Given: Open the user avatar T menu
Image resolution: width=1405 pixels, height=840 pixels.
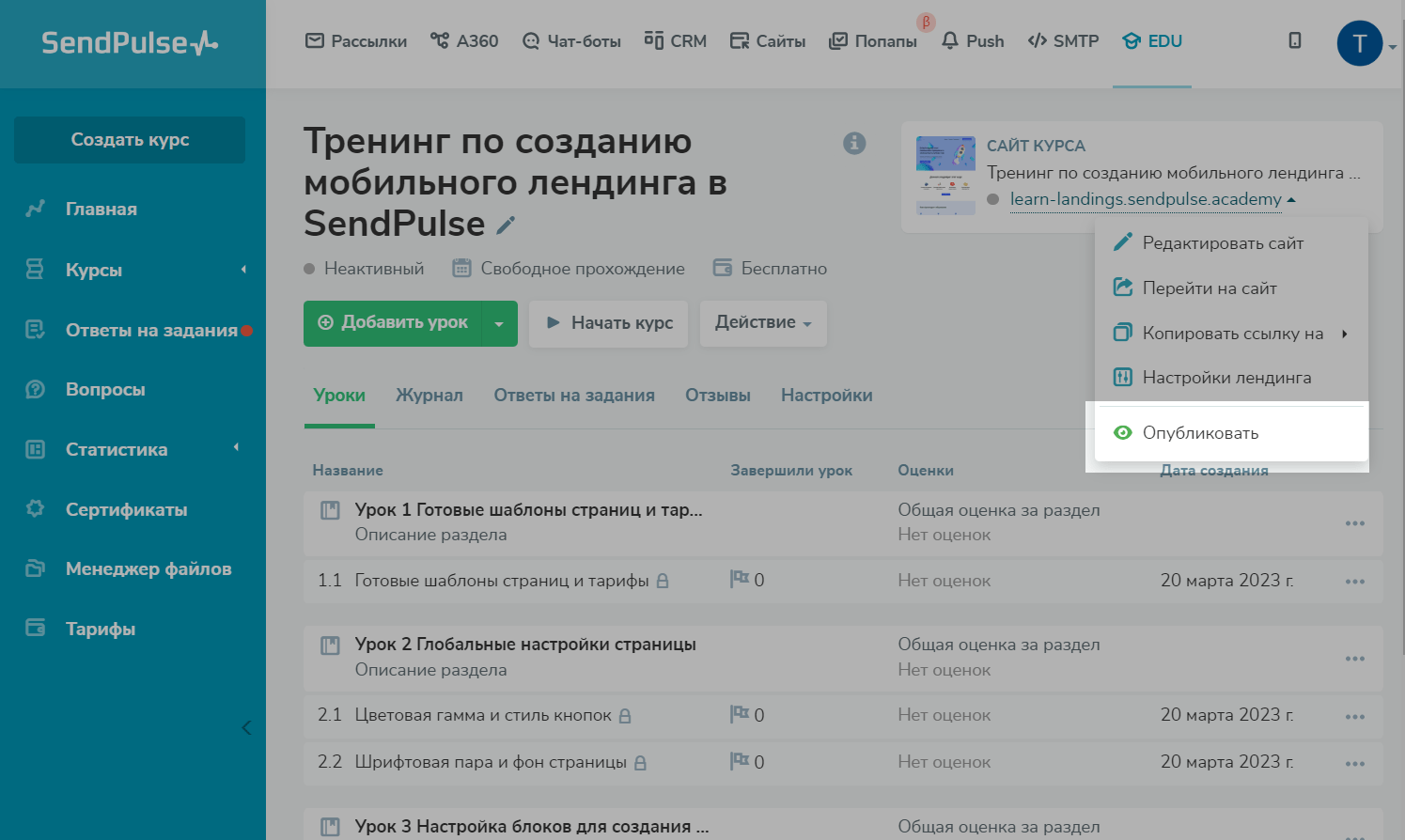Looking at the screenshot, I should coord(1359,43).
